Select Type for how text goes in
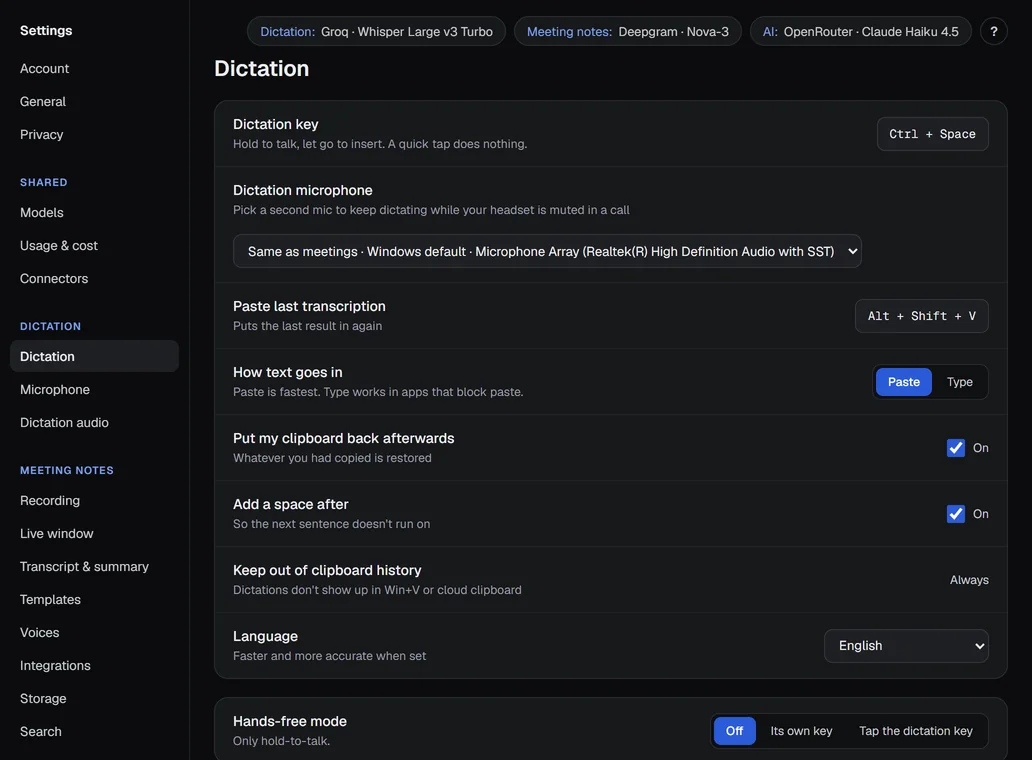Image resolution: width=1032 pixels, height=760 pixels. 959,382
